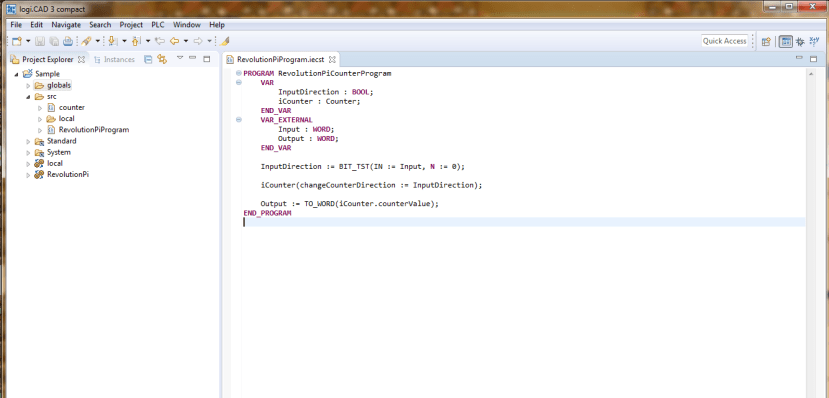Select the globals folder in tree
829x398 pixels.
(59, 85)
